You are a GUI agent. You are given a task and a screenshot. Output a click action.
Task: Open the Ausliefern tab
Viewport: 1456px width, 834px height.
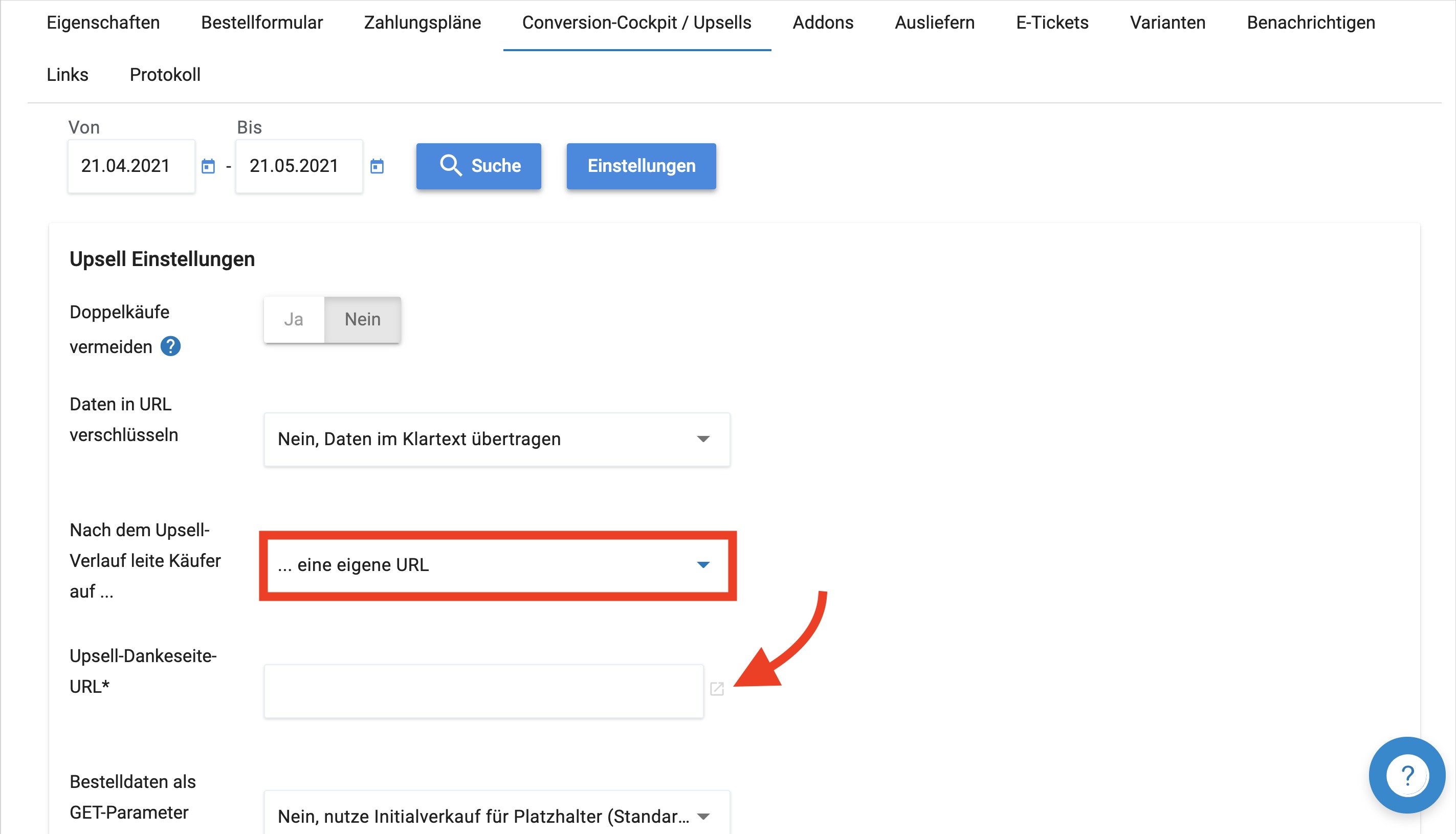934,23
